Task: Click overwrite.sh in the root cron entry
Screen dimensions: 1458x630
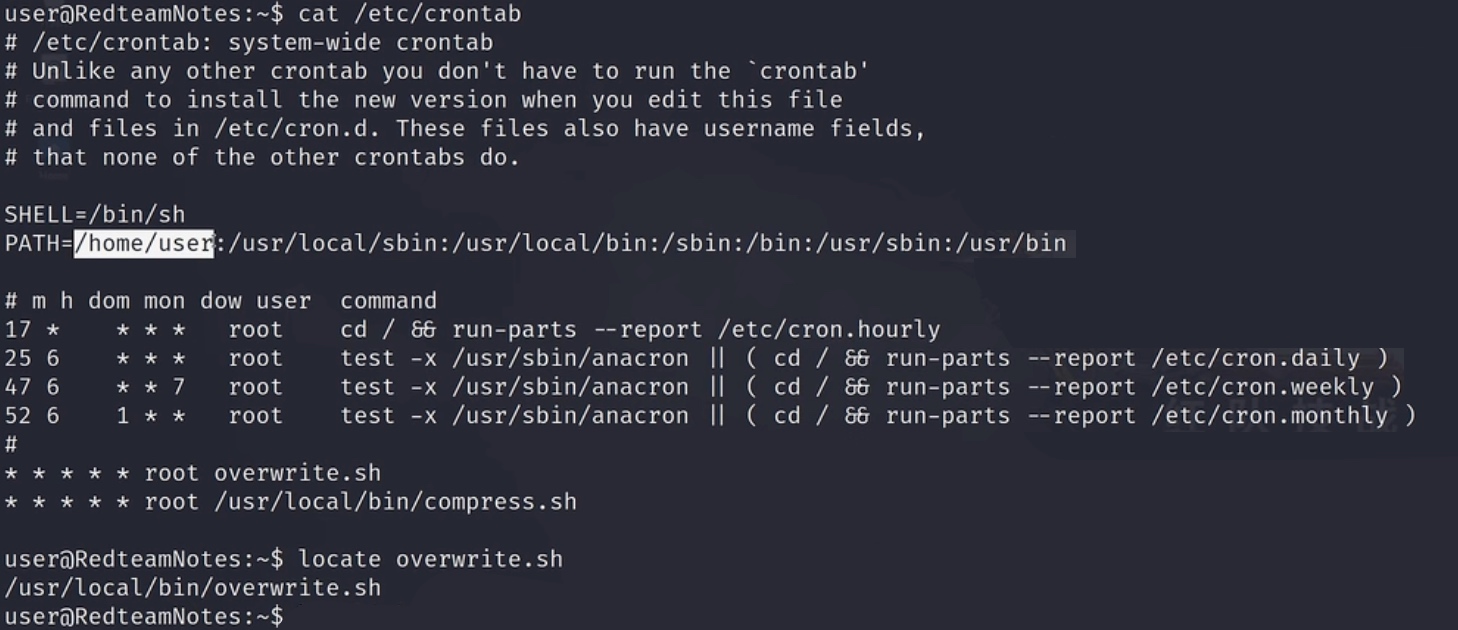Action: click(297, 473)
